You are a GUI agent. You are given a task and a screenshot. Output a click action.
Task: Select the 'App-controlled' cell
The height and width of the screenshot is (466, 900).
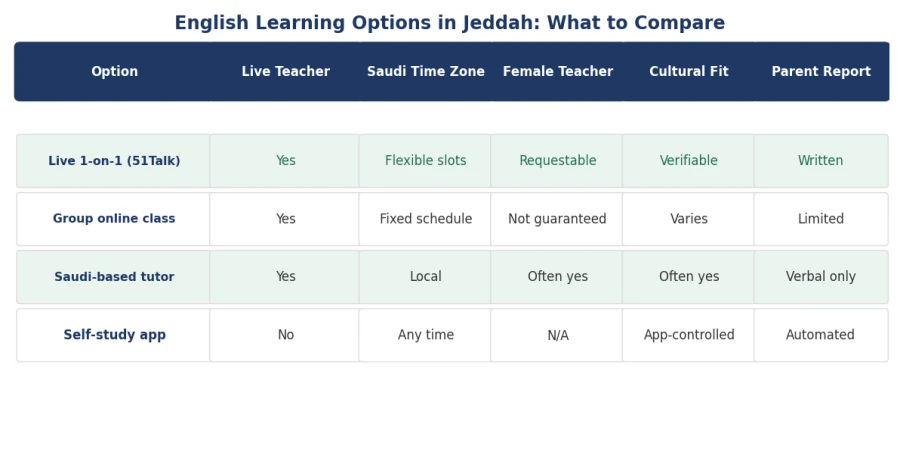[689, 335]
